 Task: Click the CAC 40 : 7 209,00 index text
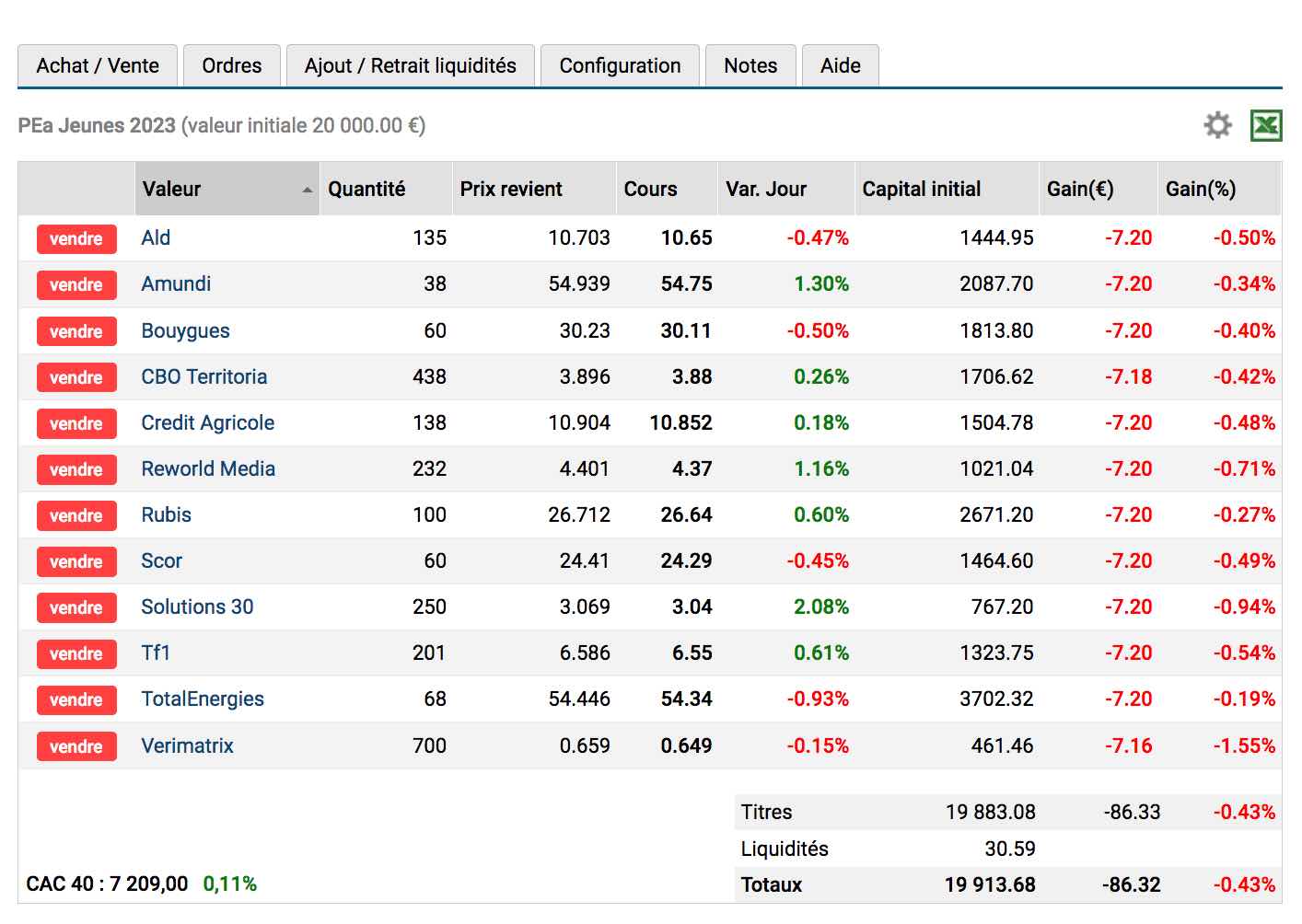(107, 884)
